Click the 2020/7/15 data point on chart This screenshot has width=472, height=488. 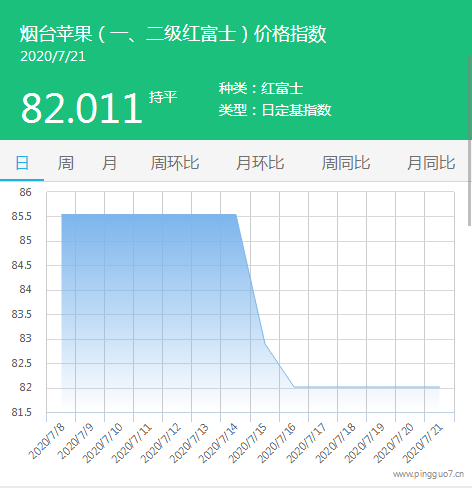(265, 343)
